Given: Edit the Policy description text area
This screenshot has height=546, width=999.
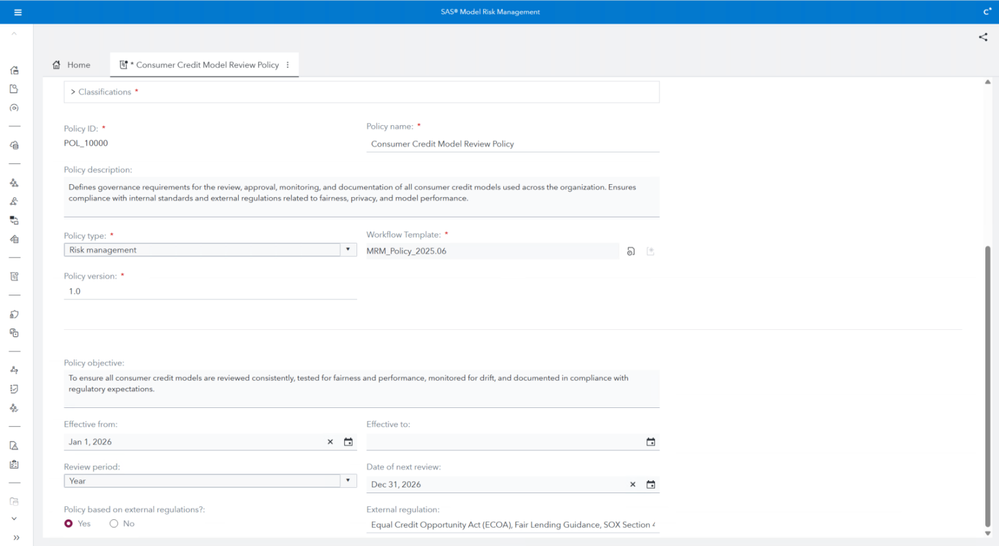Looking at the screenshot, I should coord(361,197).
